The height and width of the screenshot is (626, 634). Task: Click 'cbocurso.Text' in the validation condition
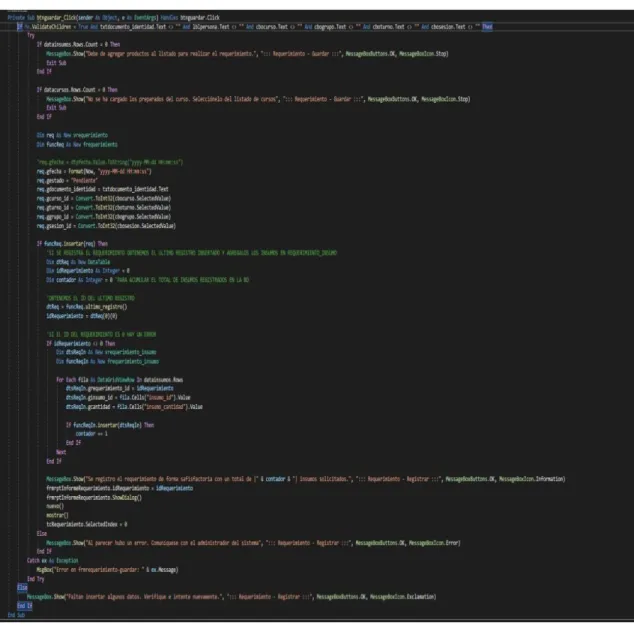point(272,27)
